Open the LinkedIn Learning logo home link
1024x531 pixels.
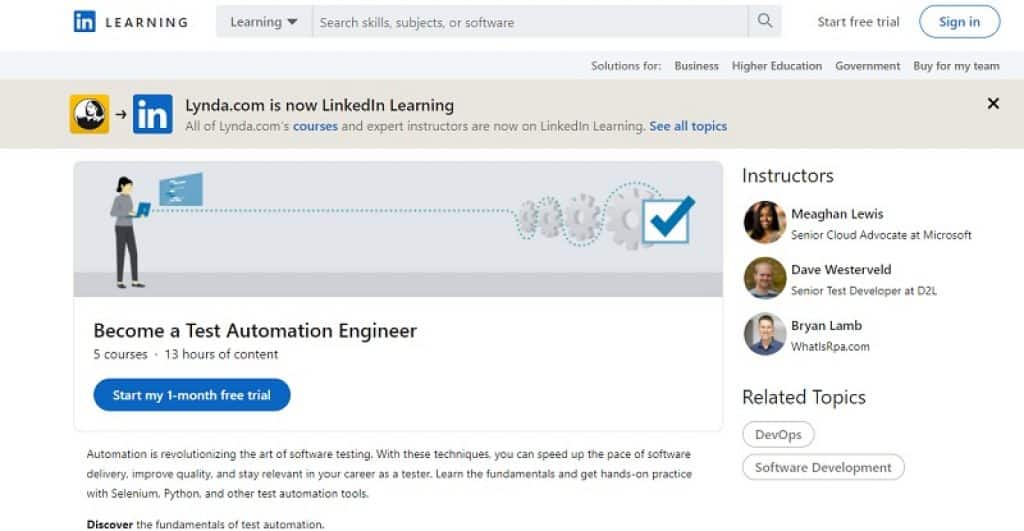(x=131, y=22)
